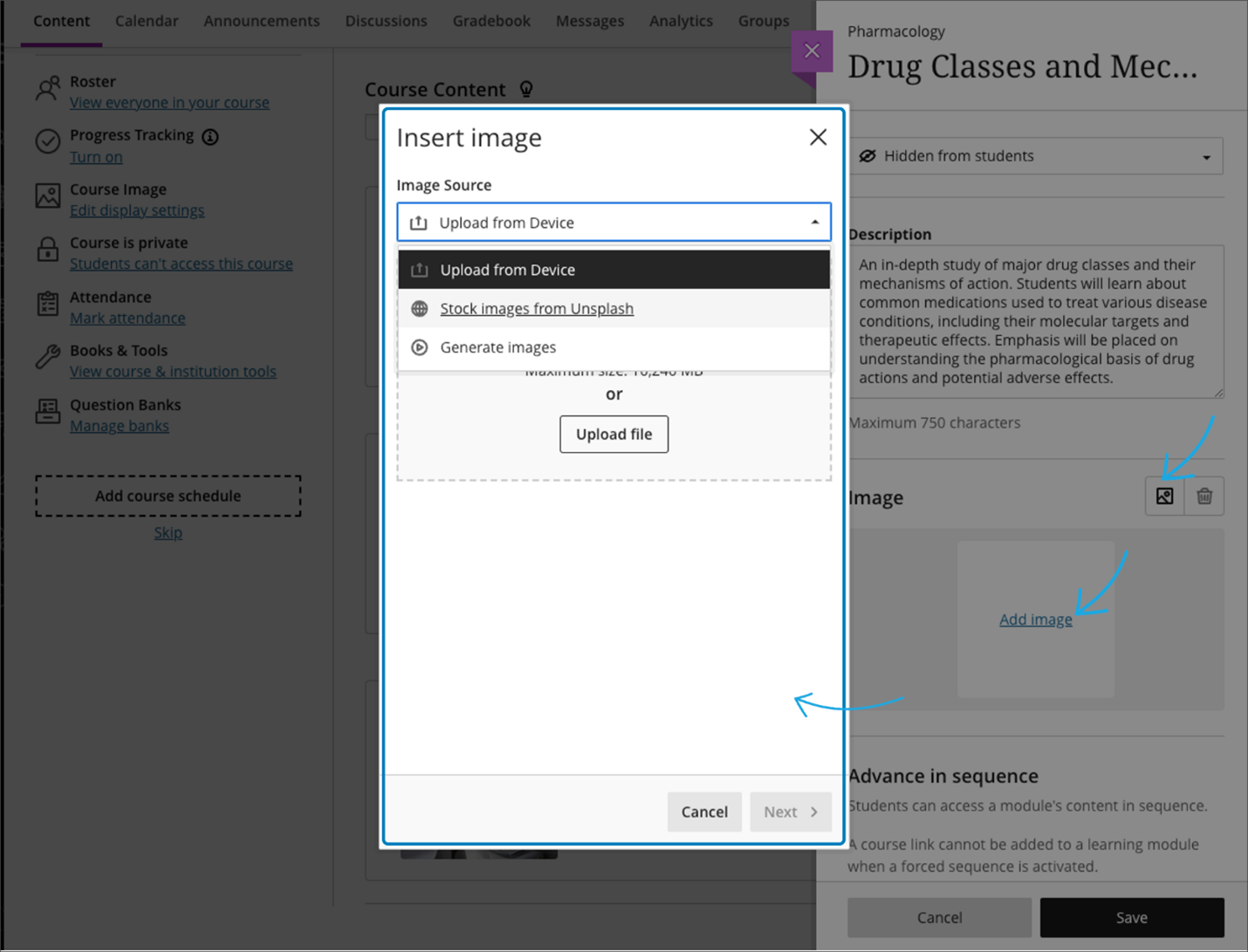Viewport: 1248px width, 952px height.
Task: Open the Announcements tab
Action: pos(262,21)
